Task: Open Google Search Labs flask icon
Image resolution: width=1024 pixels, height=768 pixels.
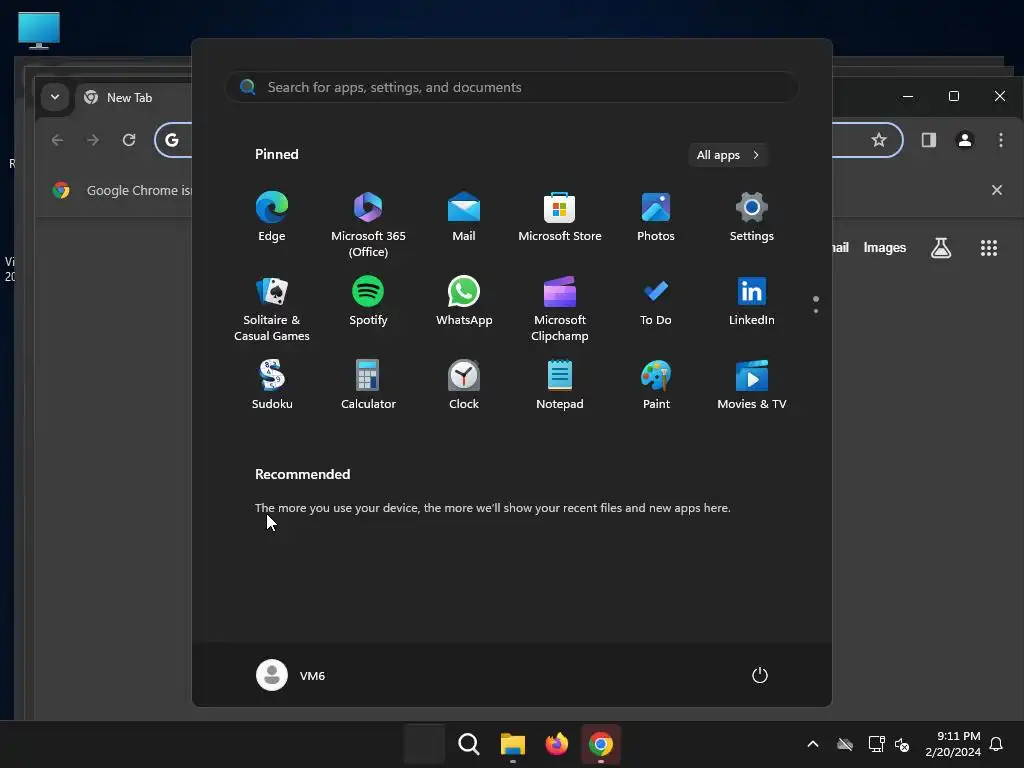Action: coord(940,248)
